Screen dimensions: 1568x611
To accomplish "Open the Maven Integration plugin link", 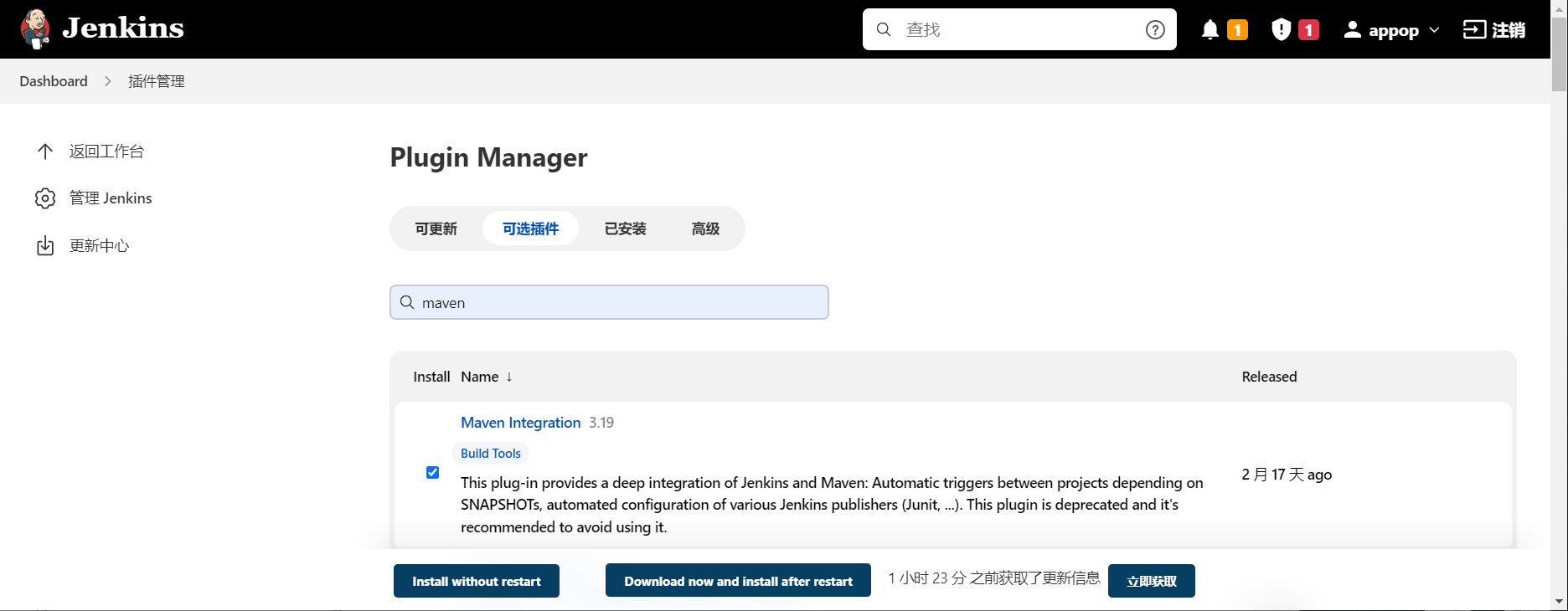I will pyautogui.click(x=520, y=423).
